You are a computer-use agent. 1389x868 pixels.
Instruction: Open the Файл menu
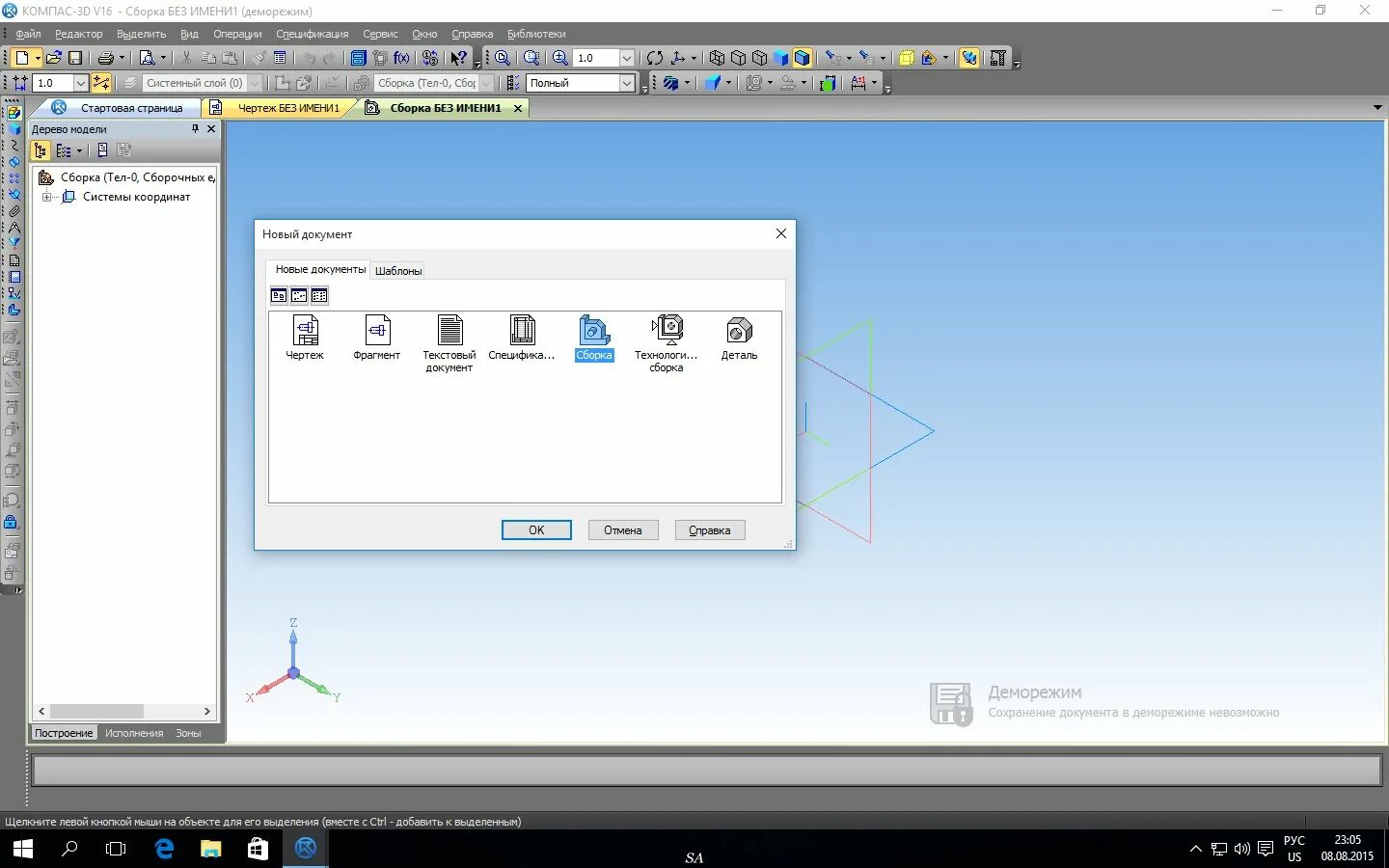pyautogui.click(x=28, y=34)
